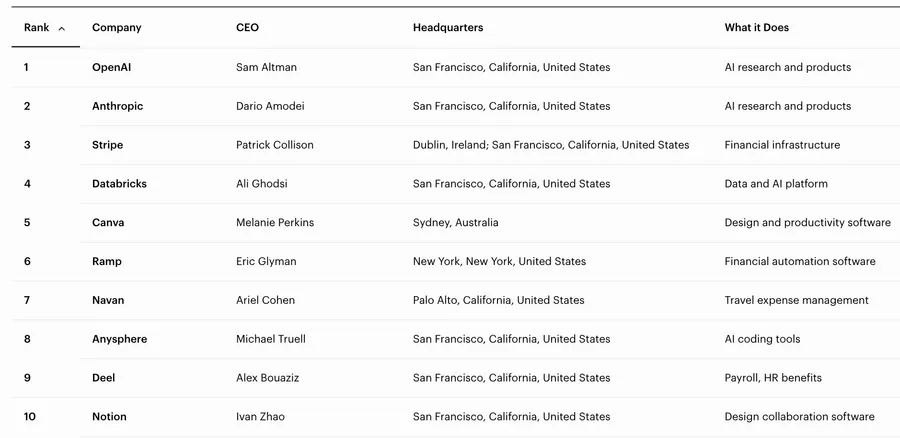Select the Anysphere company name
The image size is (900, 438).
[x=119, y=339]
